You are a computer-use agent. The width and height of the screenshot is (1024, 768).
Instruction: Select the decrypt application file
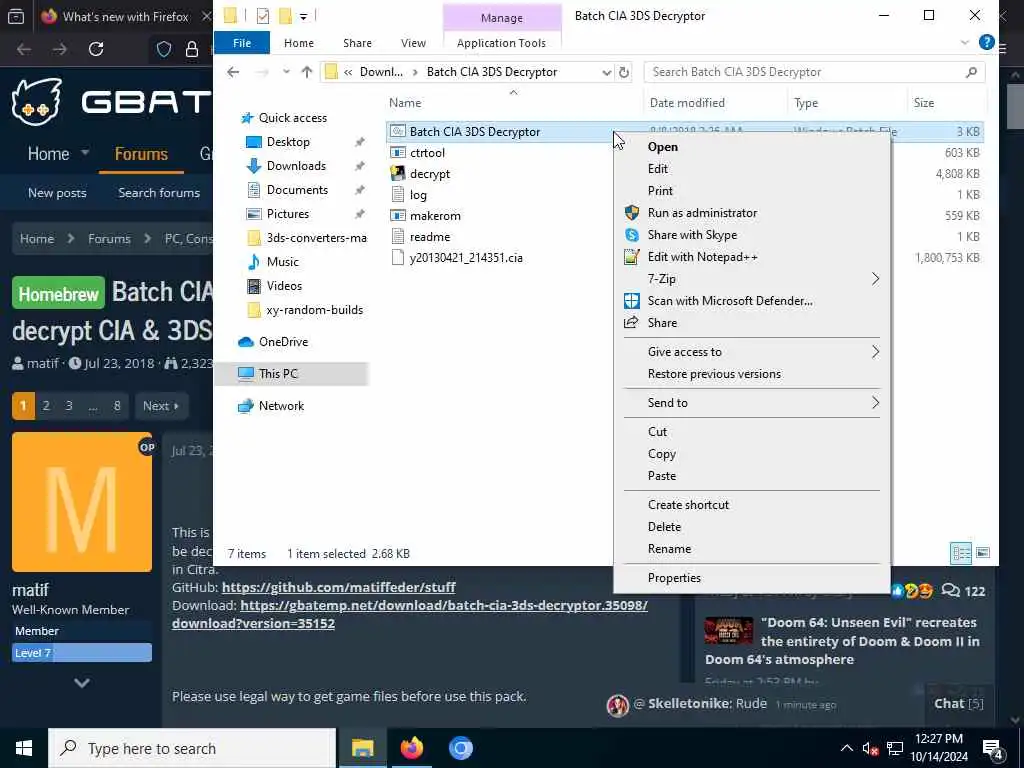tap(430, 174)
